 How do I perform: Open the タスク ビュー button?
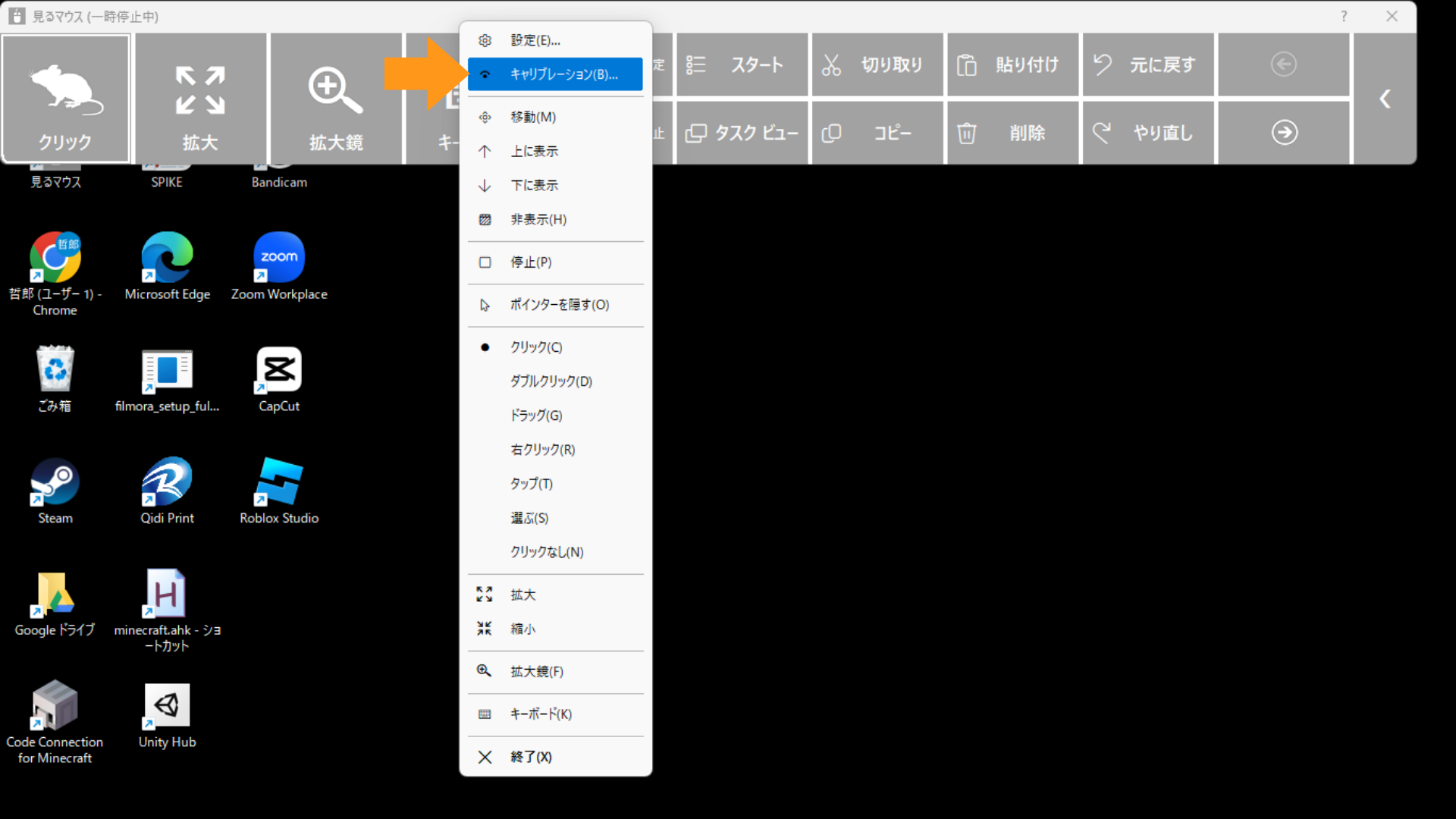(x=742, y=133)
